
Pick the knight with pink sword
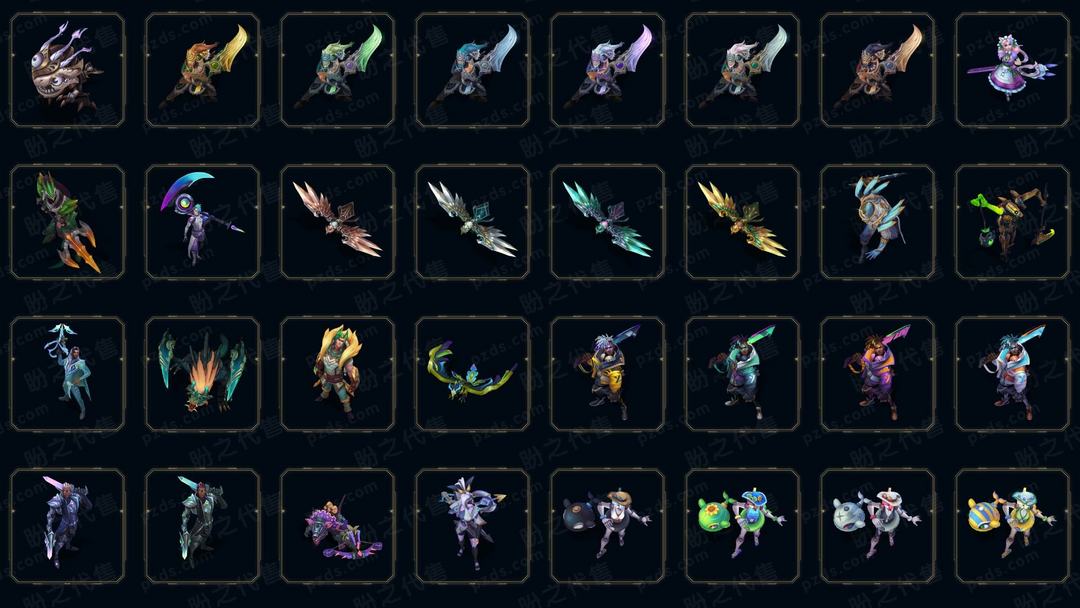(x=68, y=526)
